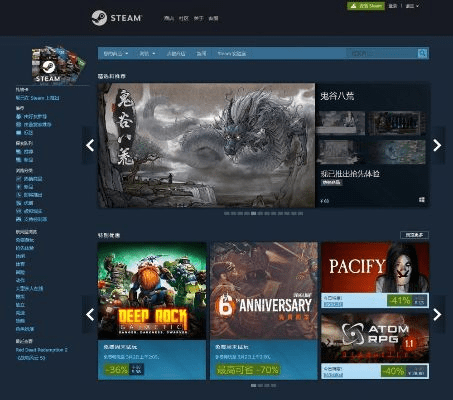Open the Points Shop tab in the nav bar
Image resolution: width=453 pixels, height=400 pixels.
click(176, 53)
